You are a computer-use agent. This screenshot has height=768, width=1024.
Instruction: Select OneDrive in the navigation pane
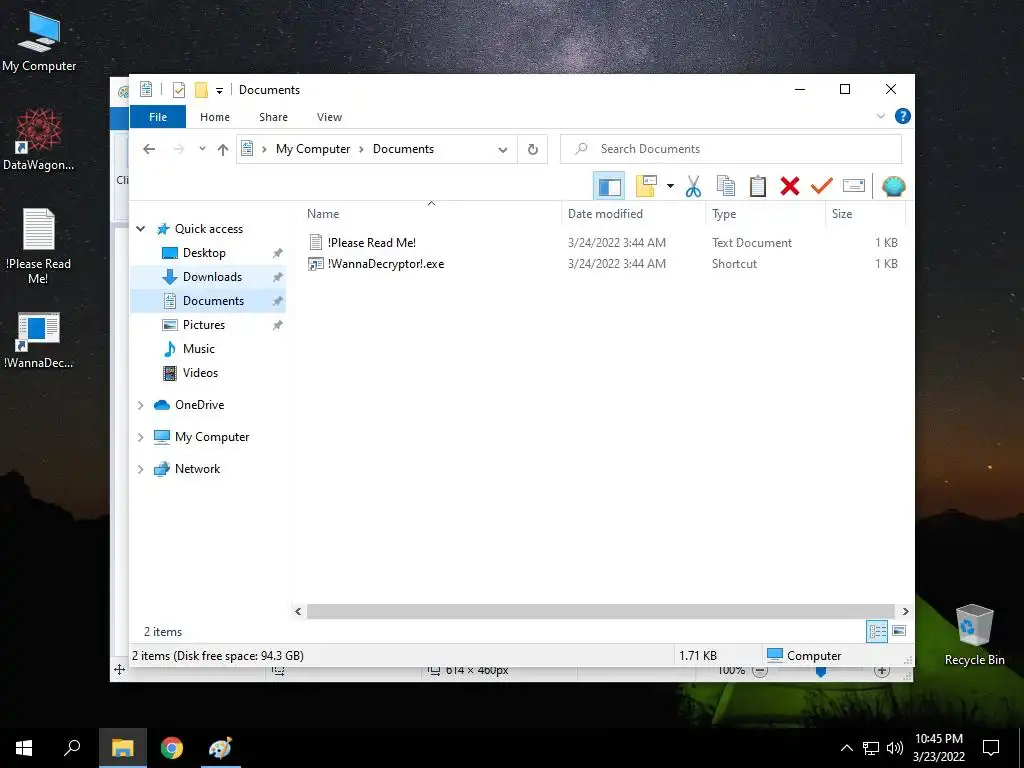coord(199,405)
